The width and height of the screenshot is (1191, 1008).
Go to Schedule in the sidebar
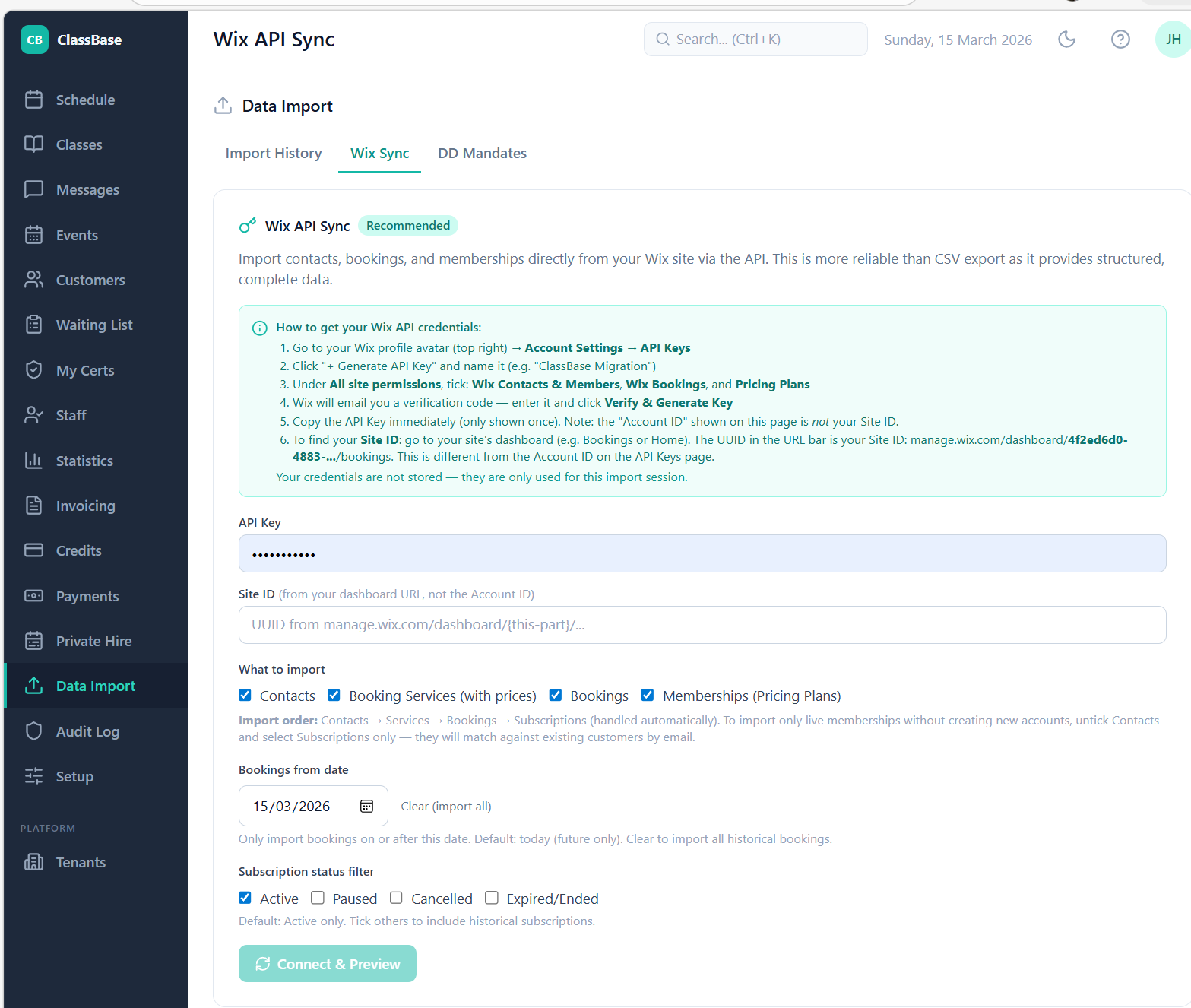click(96, 100)
